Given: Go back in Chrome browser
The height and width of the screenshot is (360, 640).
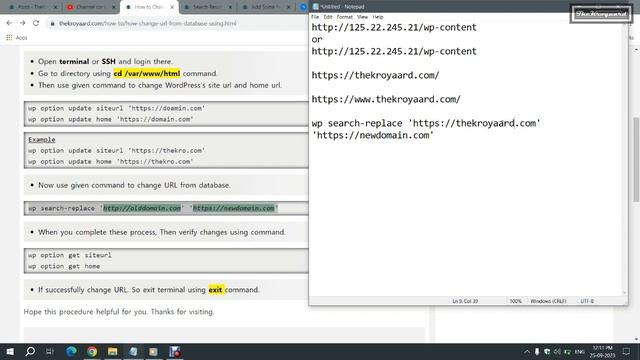Looking at the screenshot, I should [x=9, y=23].
